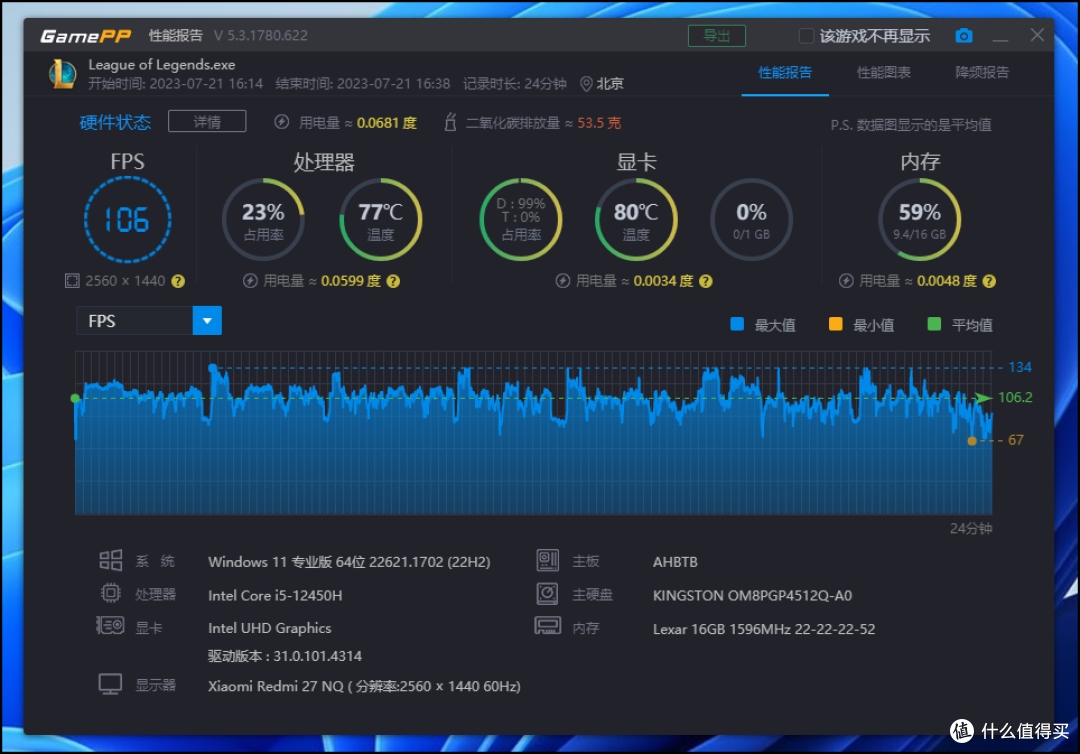
Task: Click the average 106.2 arrow marker
Action: [x=983, y=398]
